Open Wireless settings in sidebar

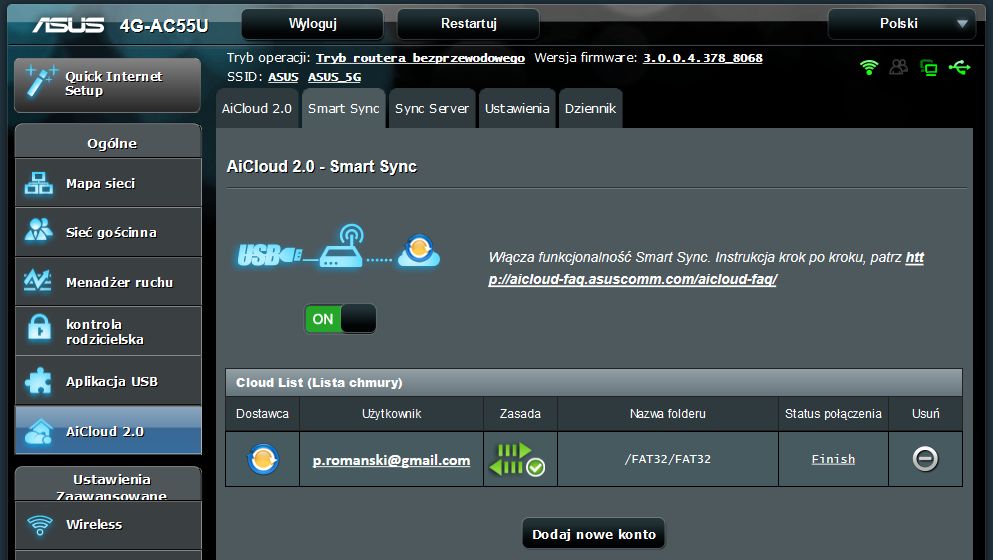click(108, 525)
